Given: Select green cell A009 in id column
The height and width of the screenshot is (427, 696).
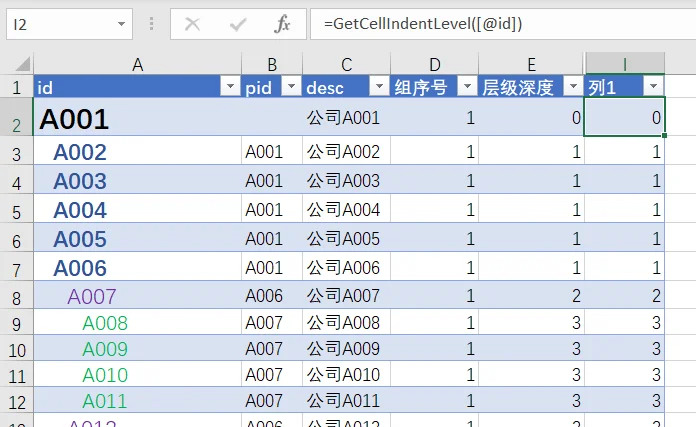Looking at the screenshot, I should pyautogui.click(x=138, y=348).
